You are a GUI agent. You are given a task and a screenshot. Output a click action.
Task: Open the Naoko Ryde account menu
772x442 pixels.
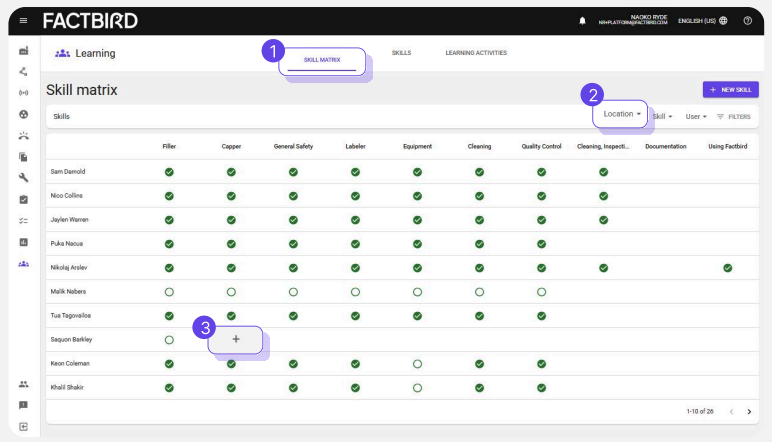[633, 20]
